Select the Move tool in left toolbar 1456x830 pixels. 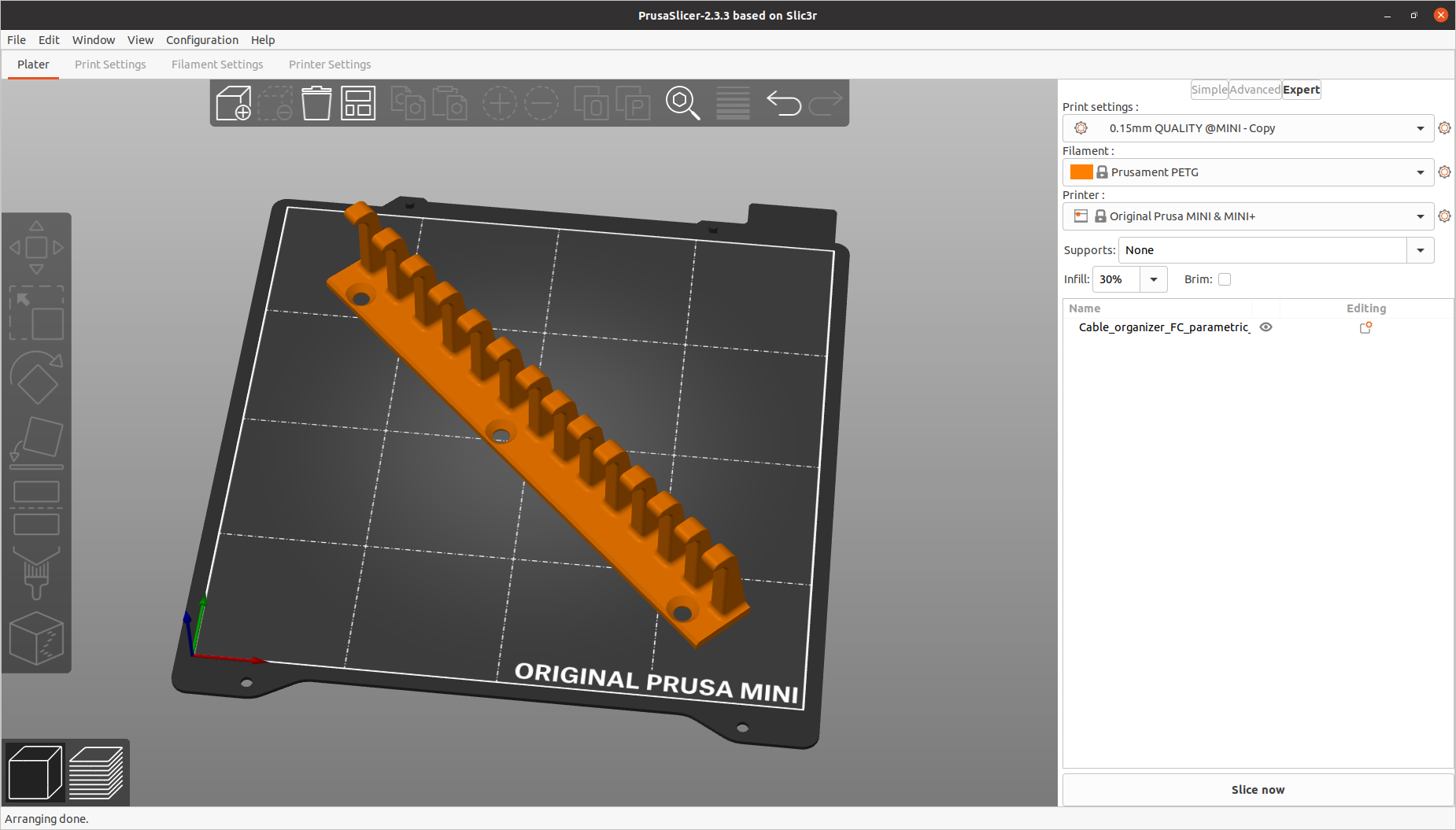[x=37, y=246]
